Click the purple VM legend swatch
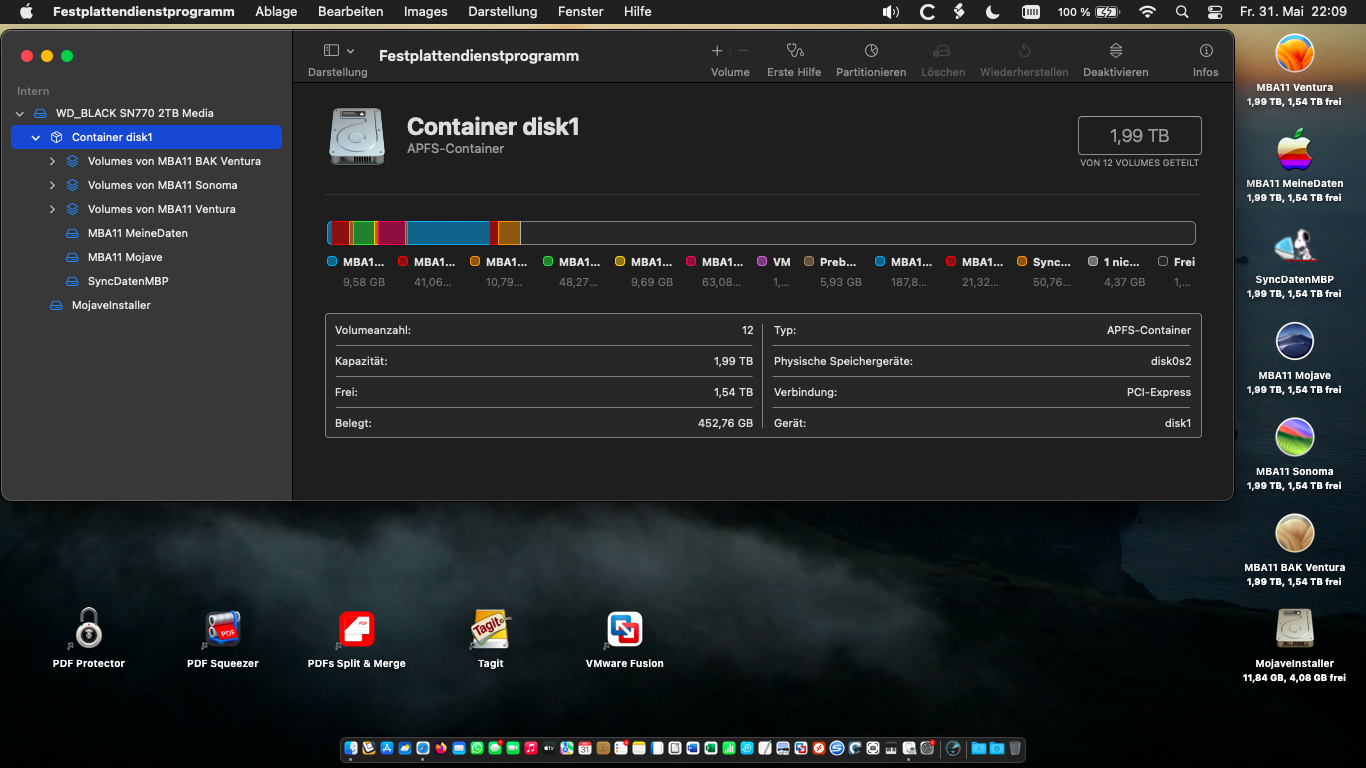Image resolution: width=1366 pixels, height=768 pixels. 762,261
